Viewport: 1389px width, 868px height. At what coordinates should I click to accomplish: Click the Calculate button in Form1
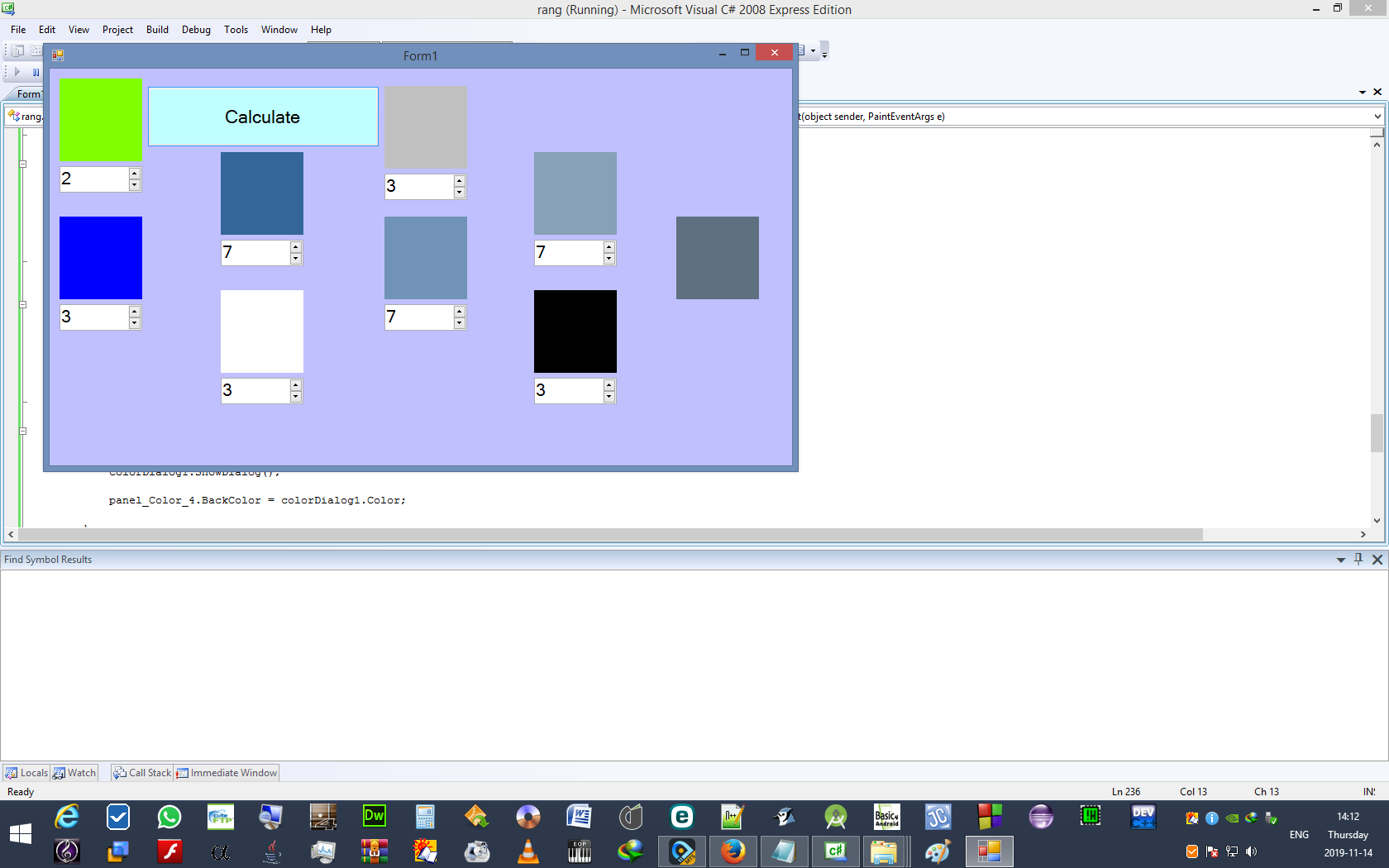pos(263,117)
